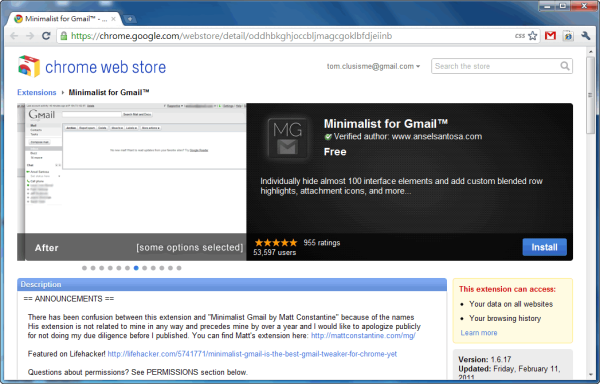Click Verified author www.anselsantosa.com text
The height and width of the screenshot is (384, 600).
(408, 137)
